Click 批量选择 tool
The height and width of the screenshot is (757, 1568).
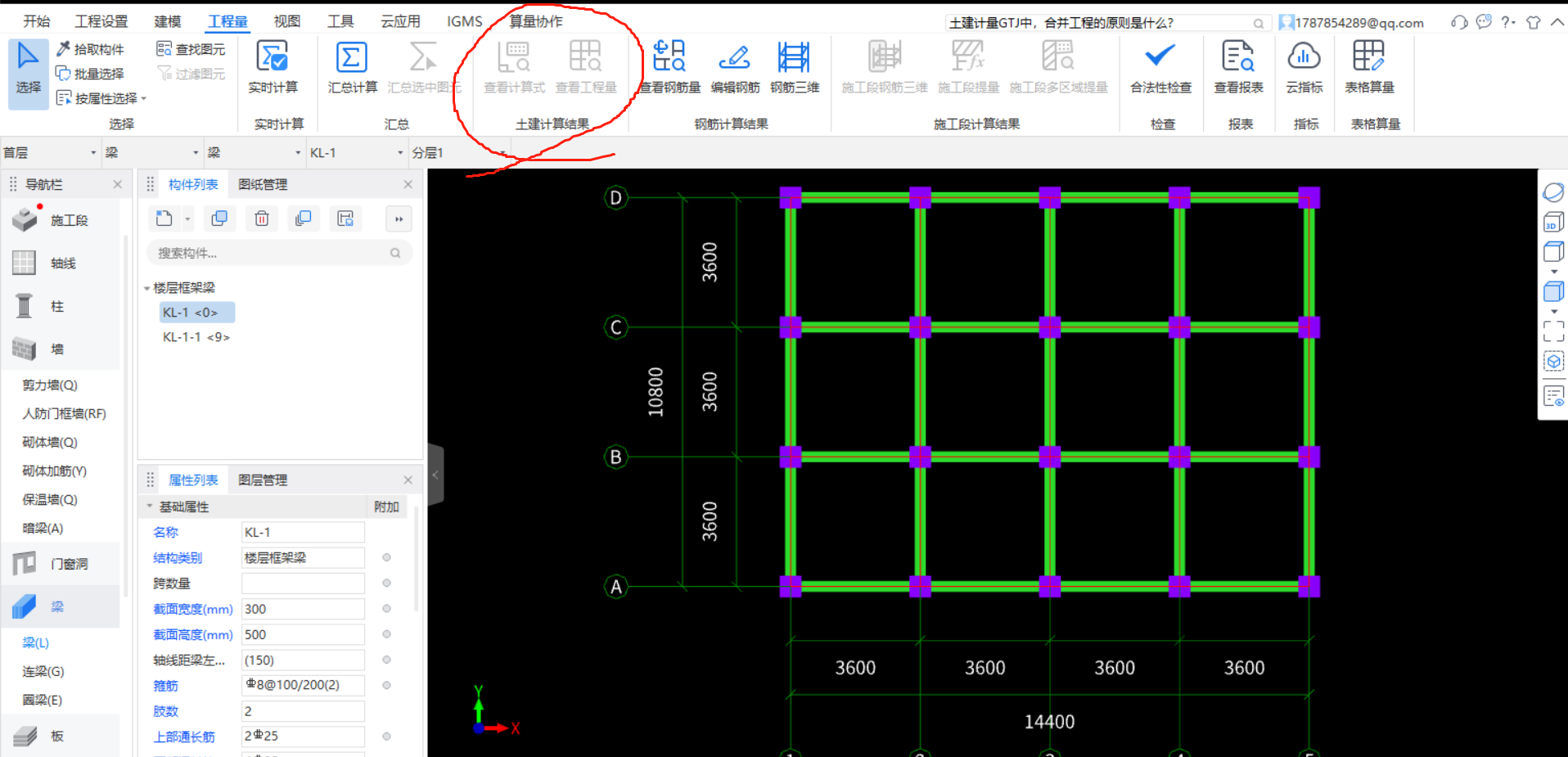[x=90, y=74]
